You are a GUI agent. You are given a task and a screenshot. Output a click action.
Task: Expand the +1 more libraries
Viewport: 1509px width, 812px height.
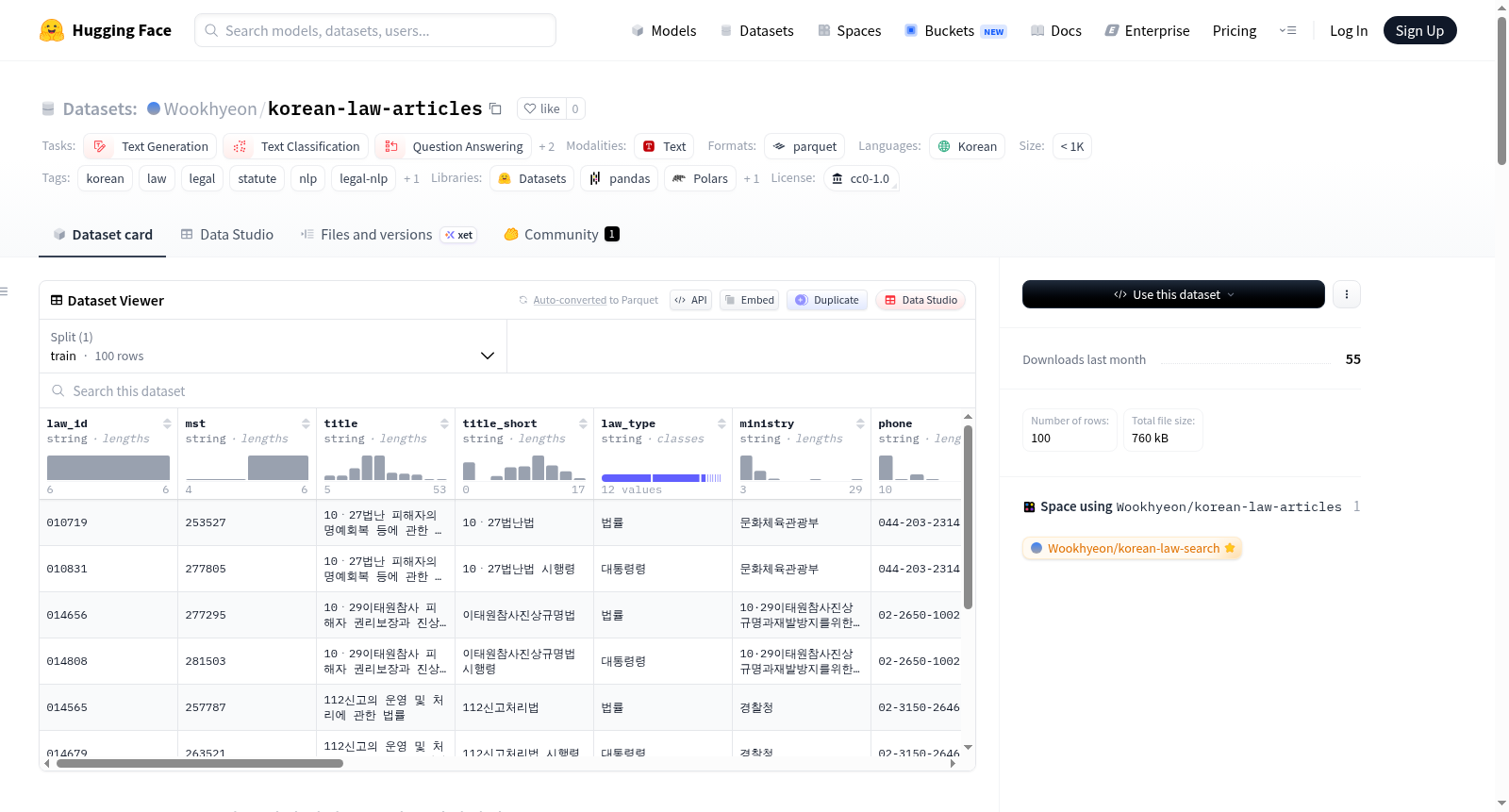tap(751, 178)
